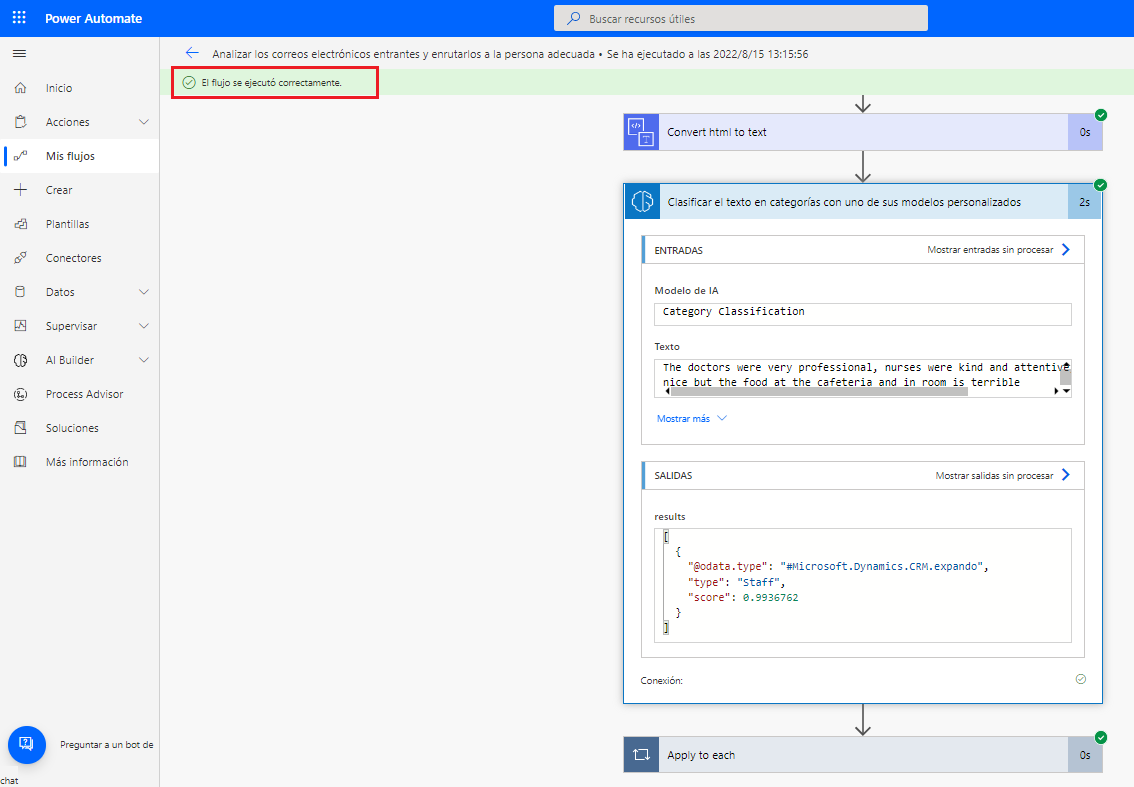The image size is (1134, 787).
Task: Click the results JSON output box
Action: pos(863,585)
